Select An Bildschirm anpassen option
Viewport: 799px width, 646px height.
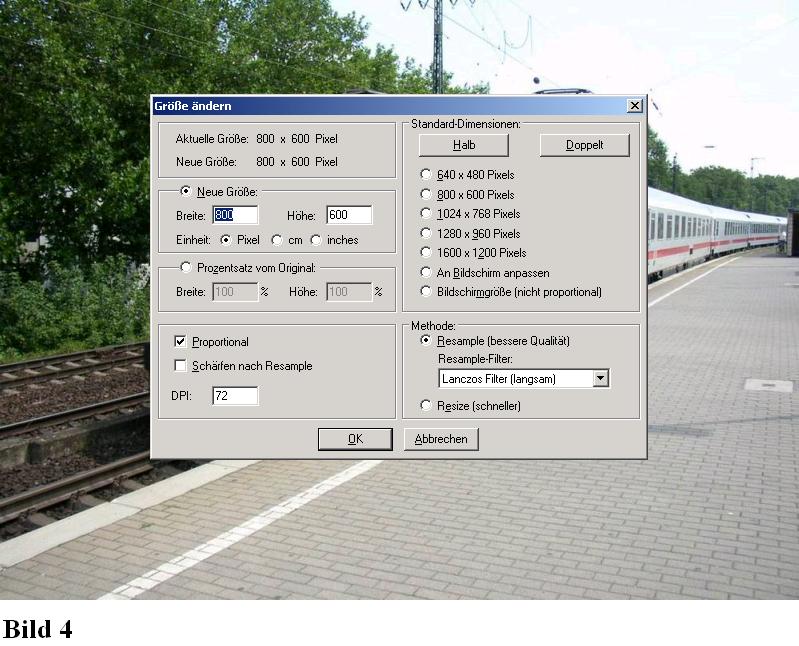click(x=427, y=272)
